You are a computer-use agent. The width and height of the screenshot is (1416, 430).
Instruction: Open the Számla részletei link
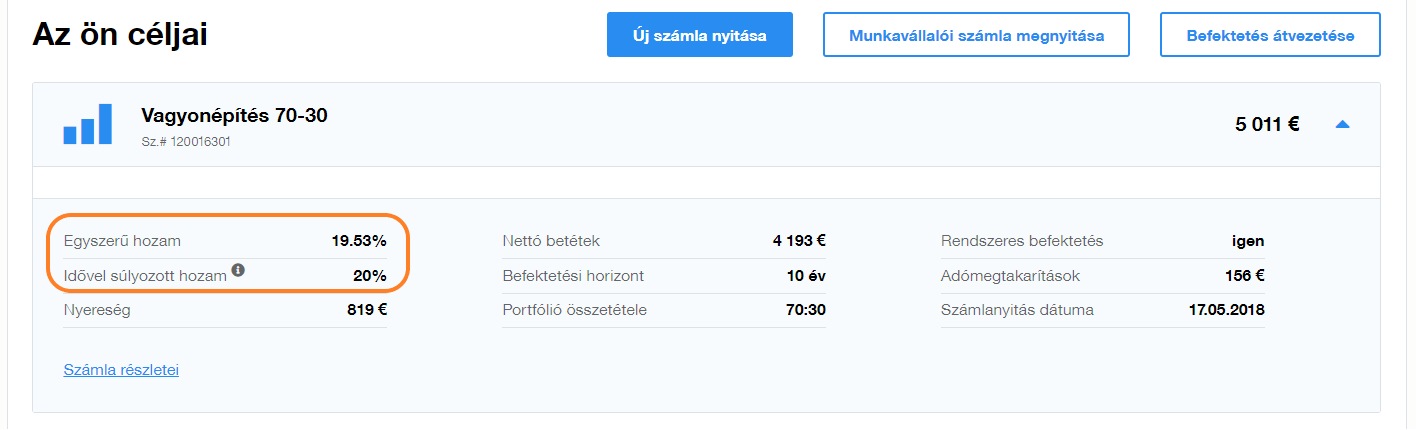[121, 370]
